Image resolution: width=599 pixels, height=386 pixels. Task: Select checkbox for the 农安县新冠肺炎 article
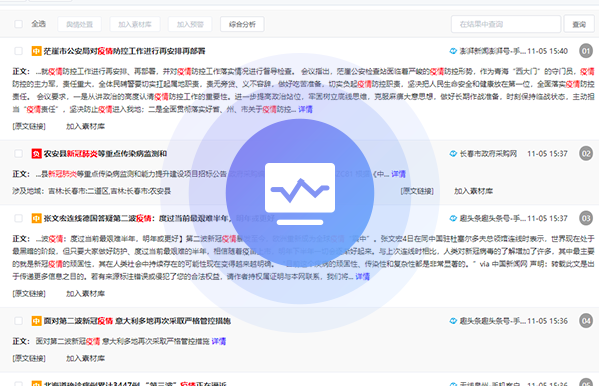tap(18, 154)
